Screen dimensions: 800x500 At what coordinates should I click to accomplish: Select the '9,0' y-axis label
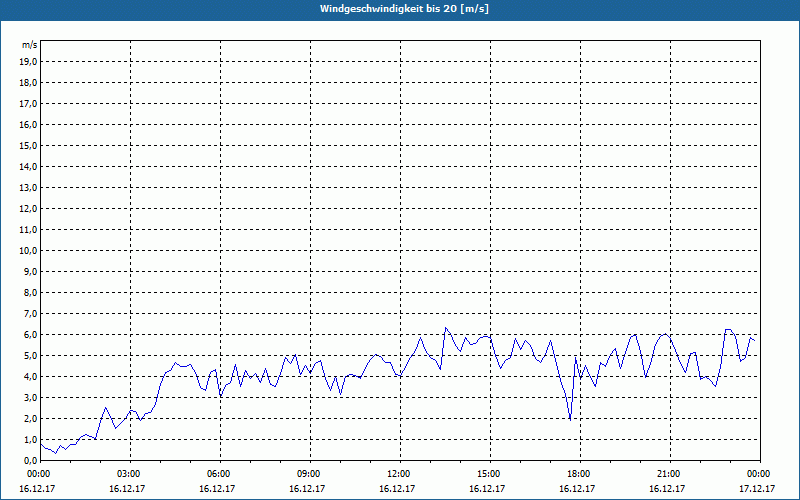(x=30, y=271)
